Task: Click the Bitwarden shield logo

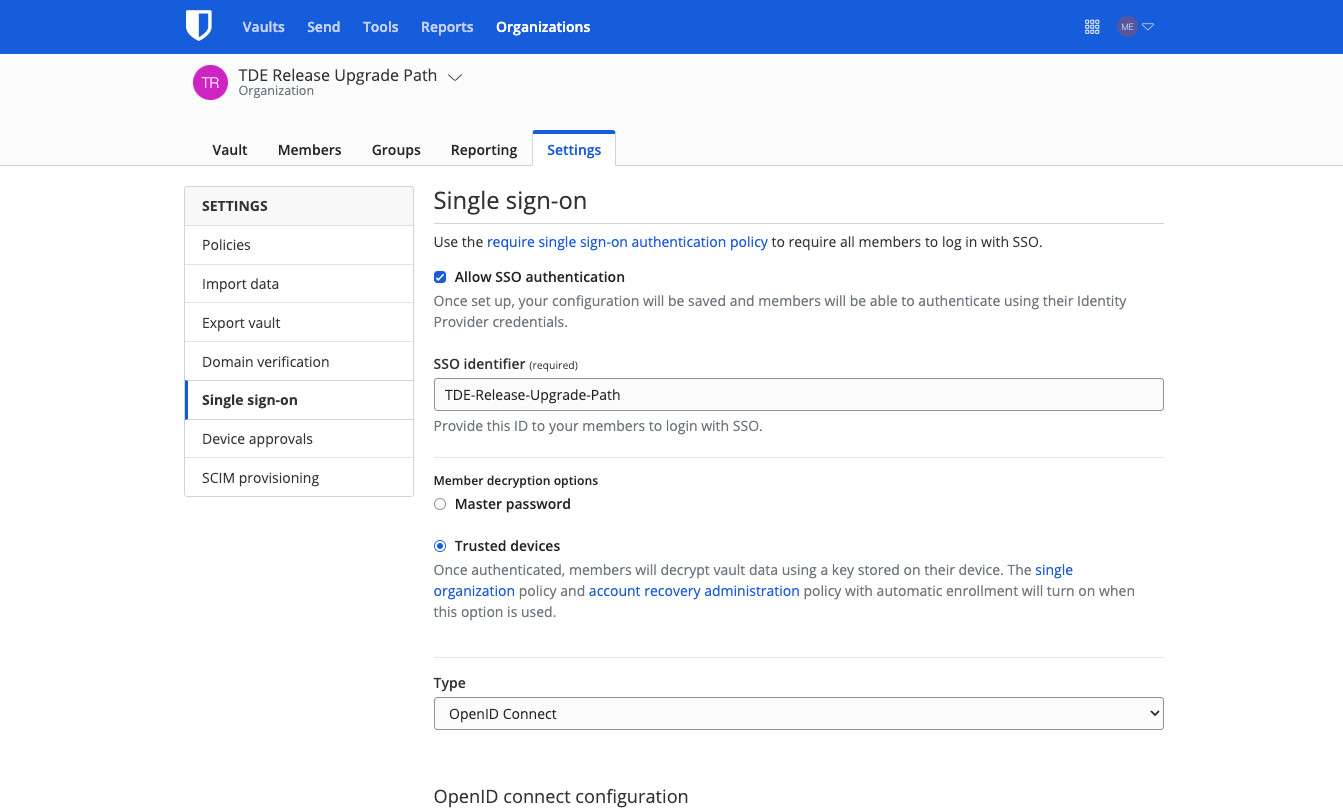Action: [198, 26]
